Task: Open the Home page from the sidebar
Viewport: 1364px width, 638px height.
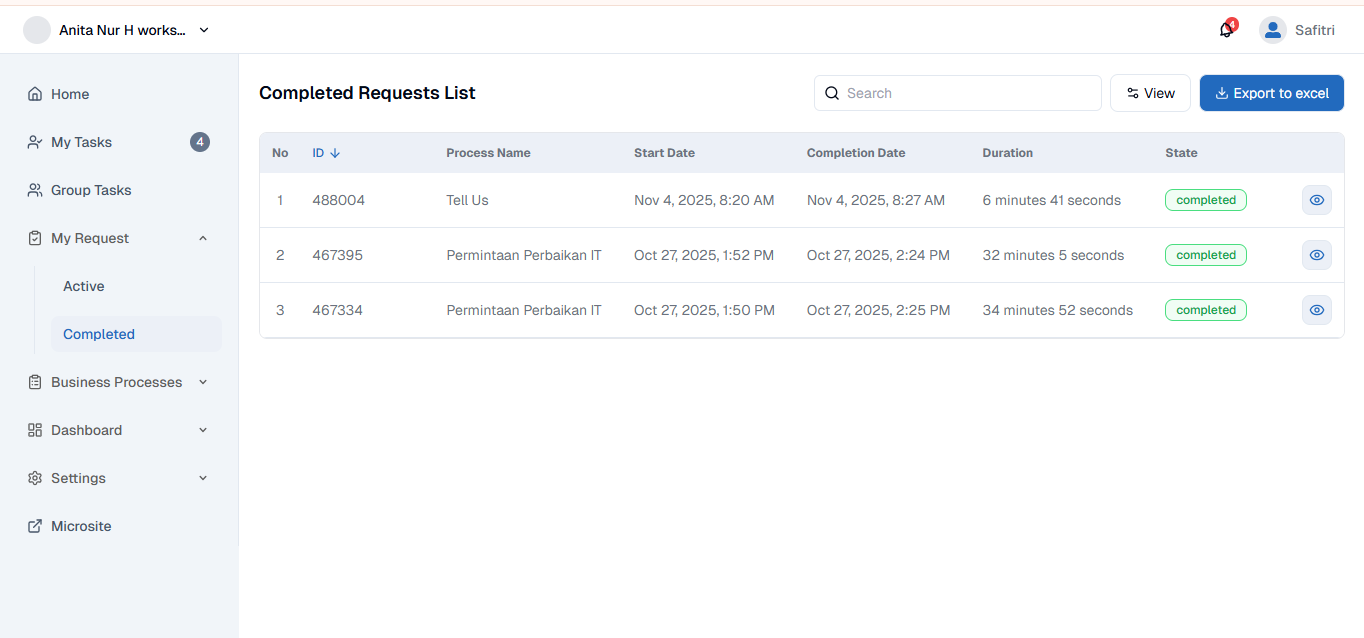Action: [35, 93]
